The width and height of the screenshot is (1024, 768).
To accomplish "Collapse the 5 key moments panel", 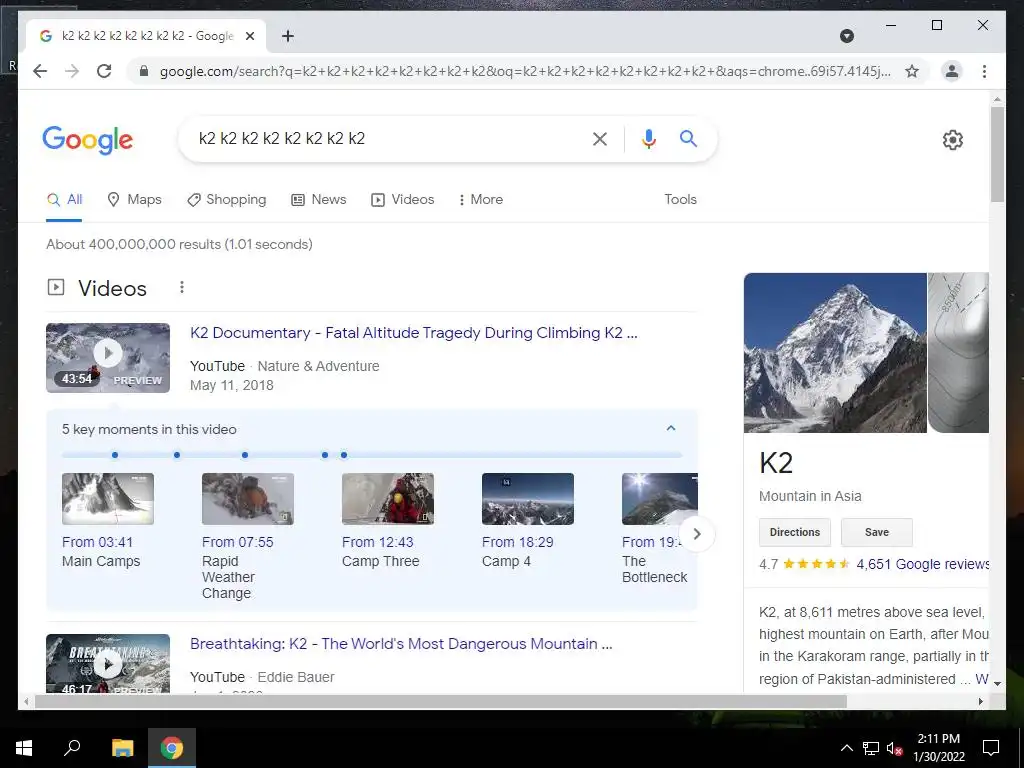I will click(x=671, y=428).
